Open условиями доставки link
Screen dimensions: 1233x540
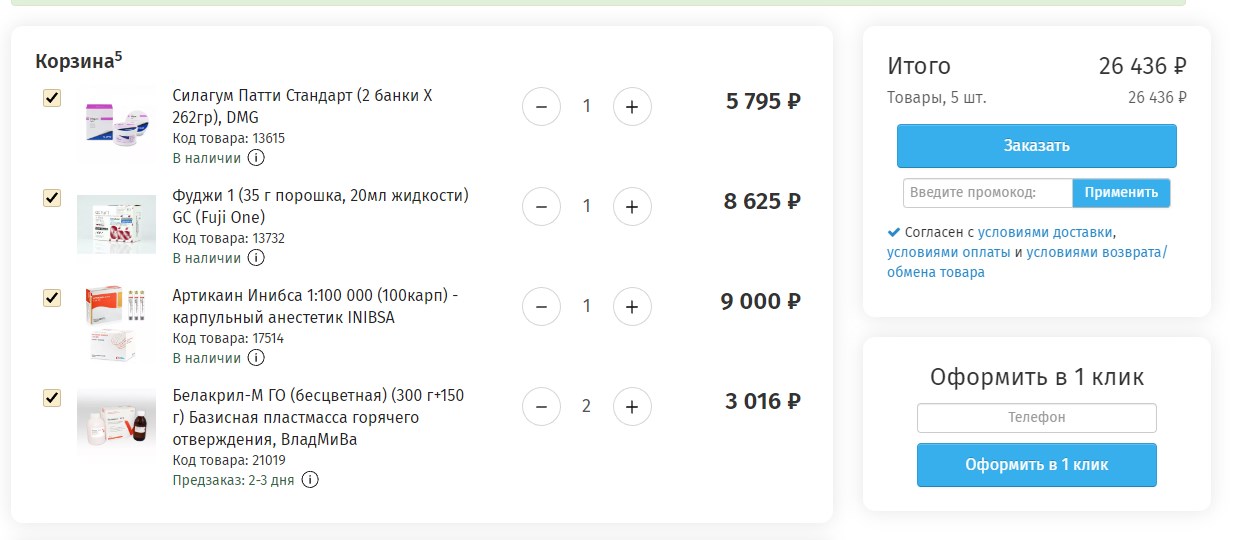tap(1045, 232)
